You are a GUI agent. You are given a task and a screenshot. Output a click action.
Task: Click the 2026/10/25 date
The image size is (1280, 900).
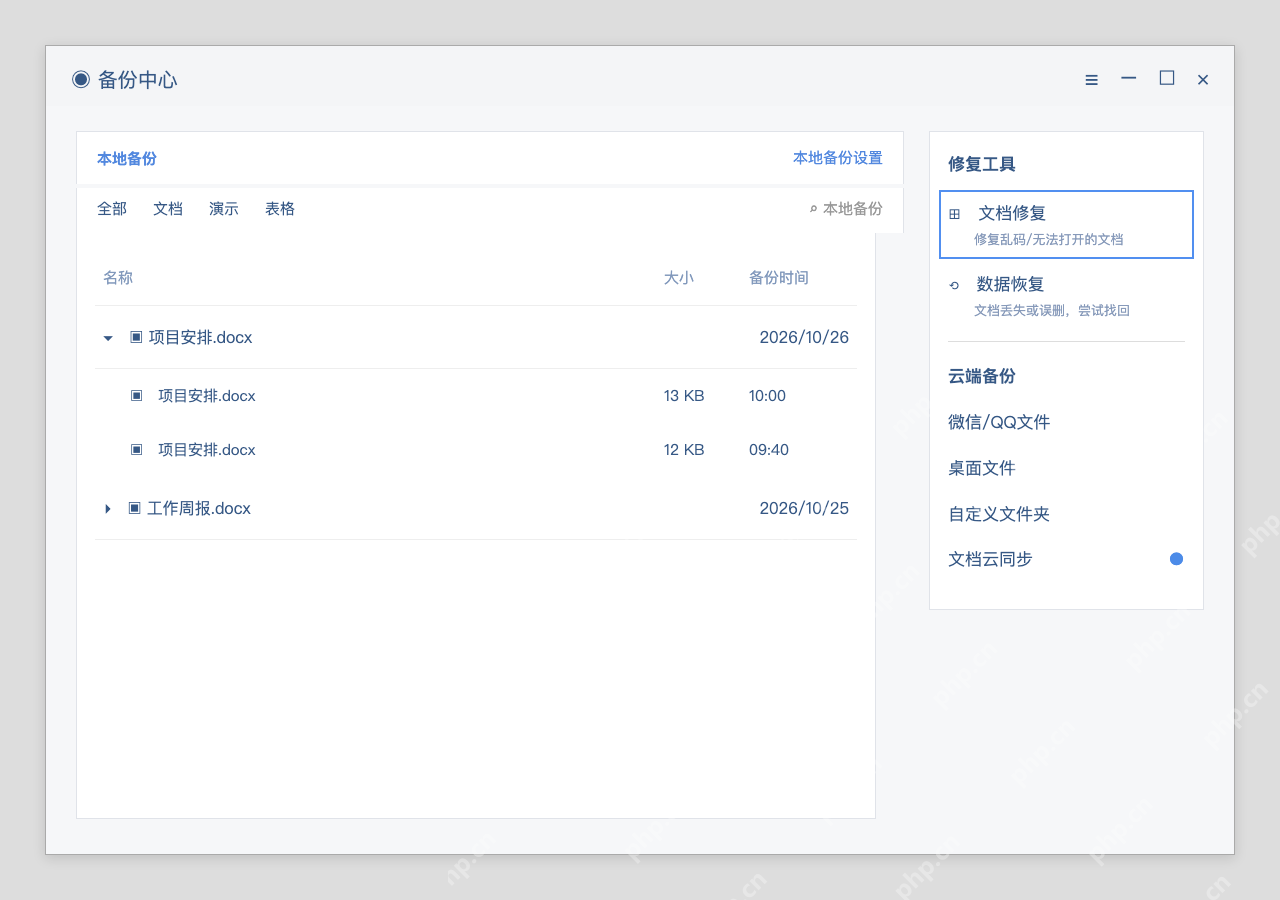(x=804, y=508)
